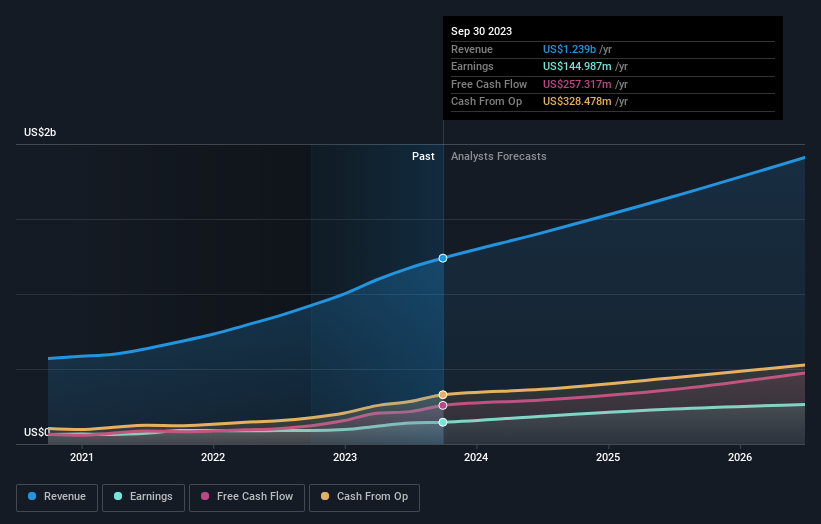This screenshot has width=821, height=524.
Task: Click the 'Analysts Forecasts' label
Action: [498, 157]
